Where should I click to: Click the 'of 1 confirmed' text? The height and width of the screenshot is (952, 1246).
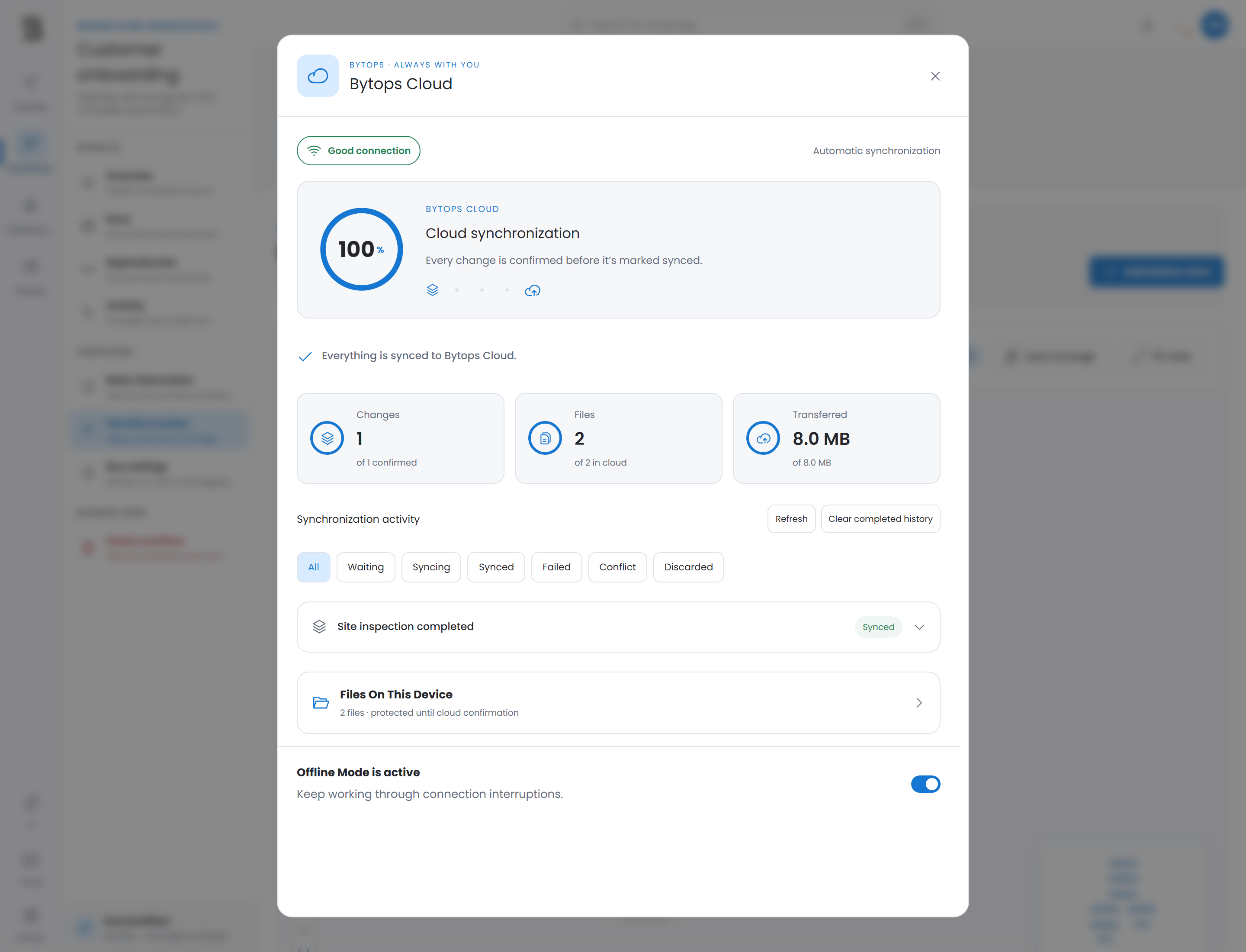[386, 463]
